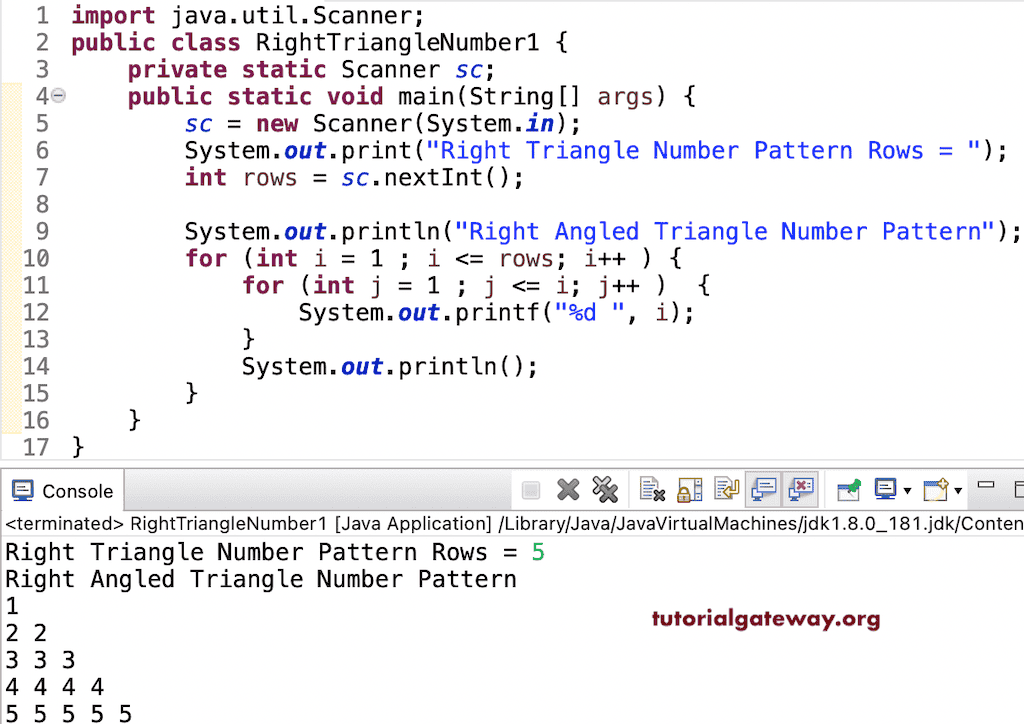This screenshot has width=1024, height=724.
Task: Open the Display Selected Console dropdown arrow
Action: pyautogui.click(x=908, y=492)
